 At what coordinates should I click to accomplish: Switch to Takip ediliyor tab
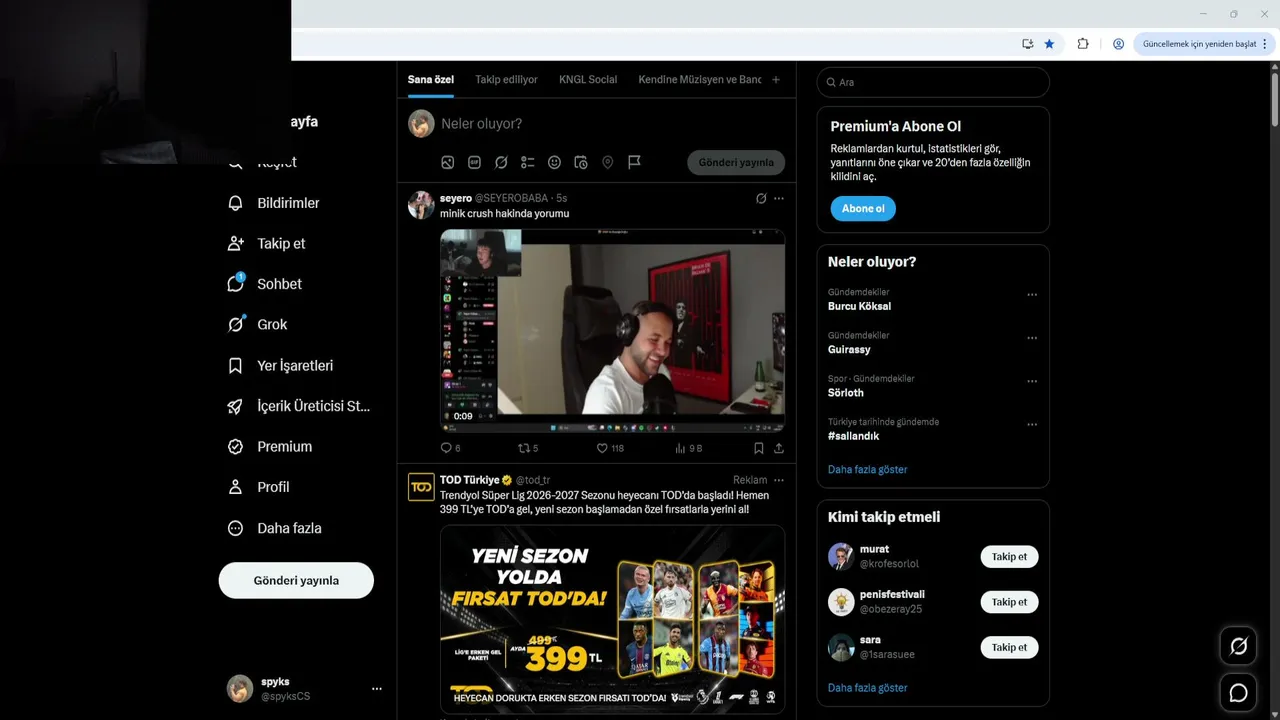tap(506, 79)
